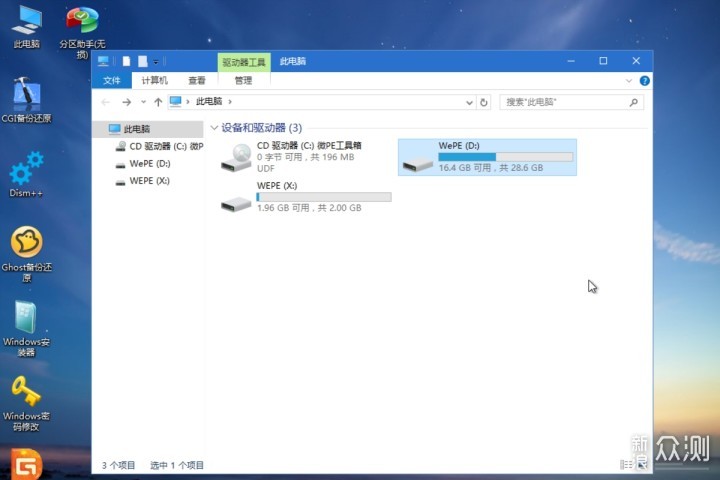Screen dimensions: 720x480
Task: Open the 此电脑 desktop icon
Action: pyautogui.click(x=27, y=28)
